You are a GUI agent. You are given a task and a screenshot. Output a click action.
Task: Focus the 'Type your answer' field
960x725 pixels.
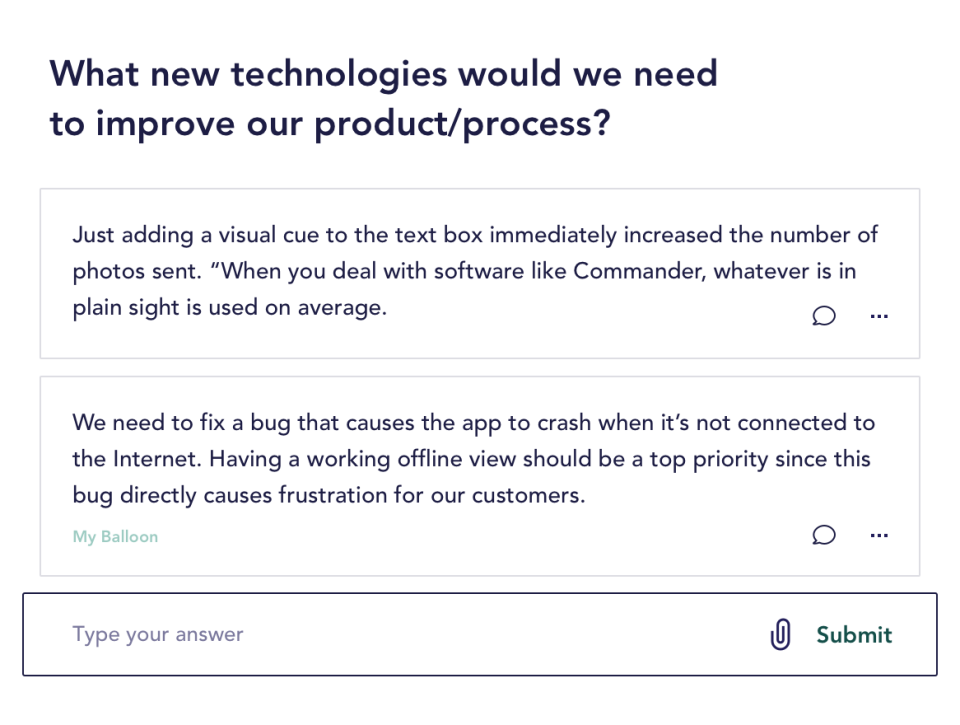point(400,634)
